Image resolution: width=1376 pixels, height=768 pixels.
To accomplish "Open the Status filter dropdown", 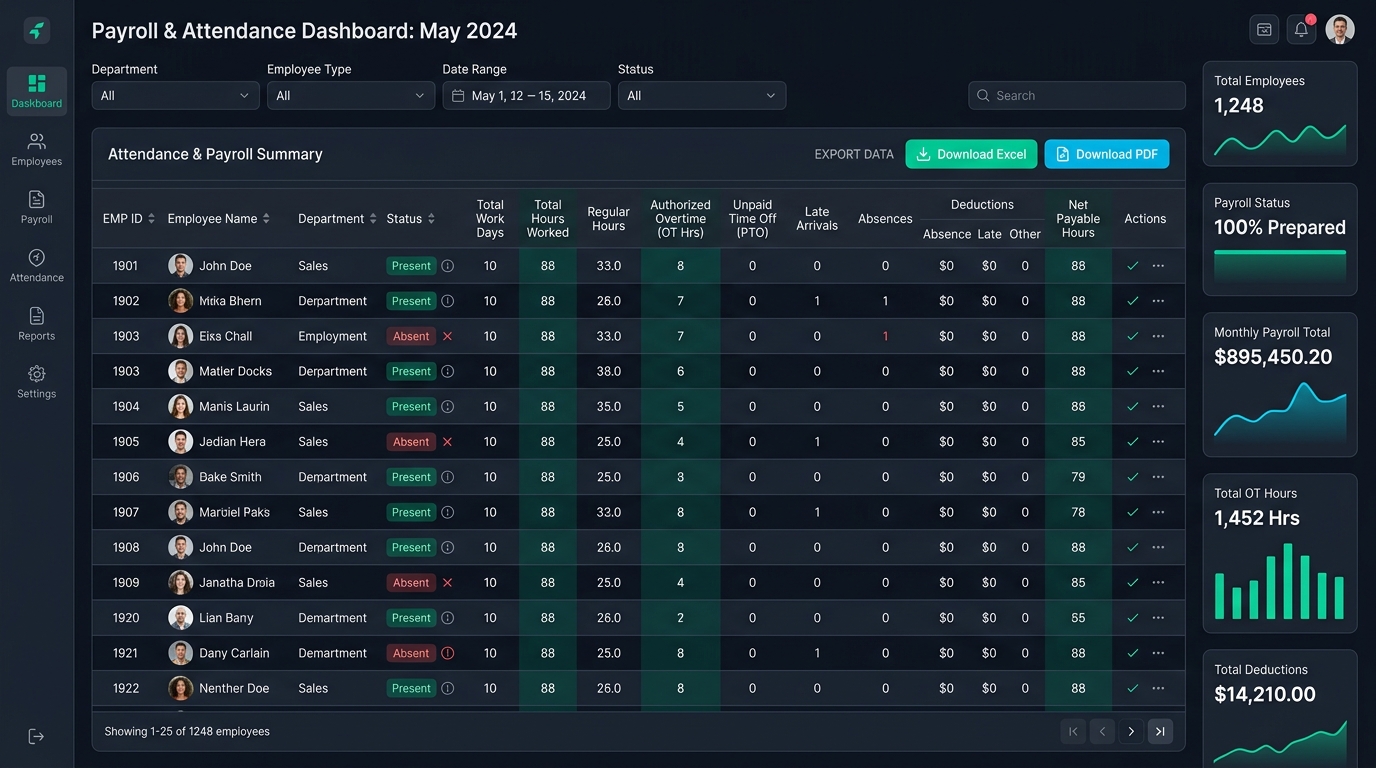I will 702,96.
